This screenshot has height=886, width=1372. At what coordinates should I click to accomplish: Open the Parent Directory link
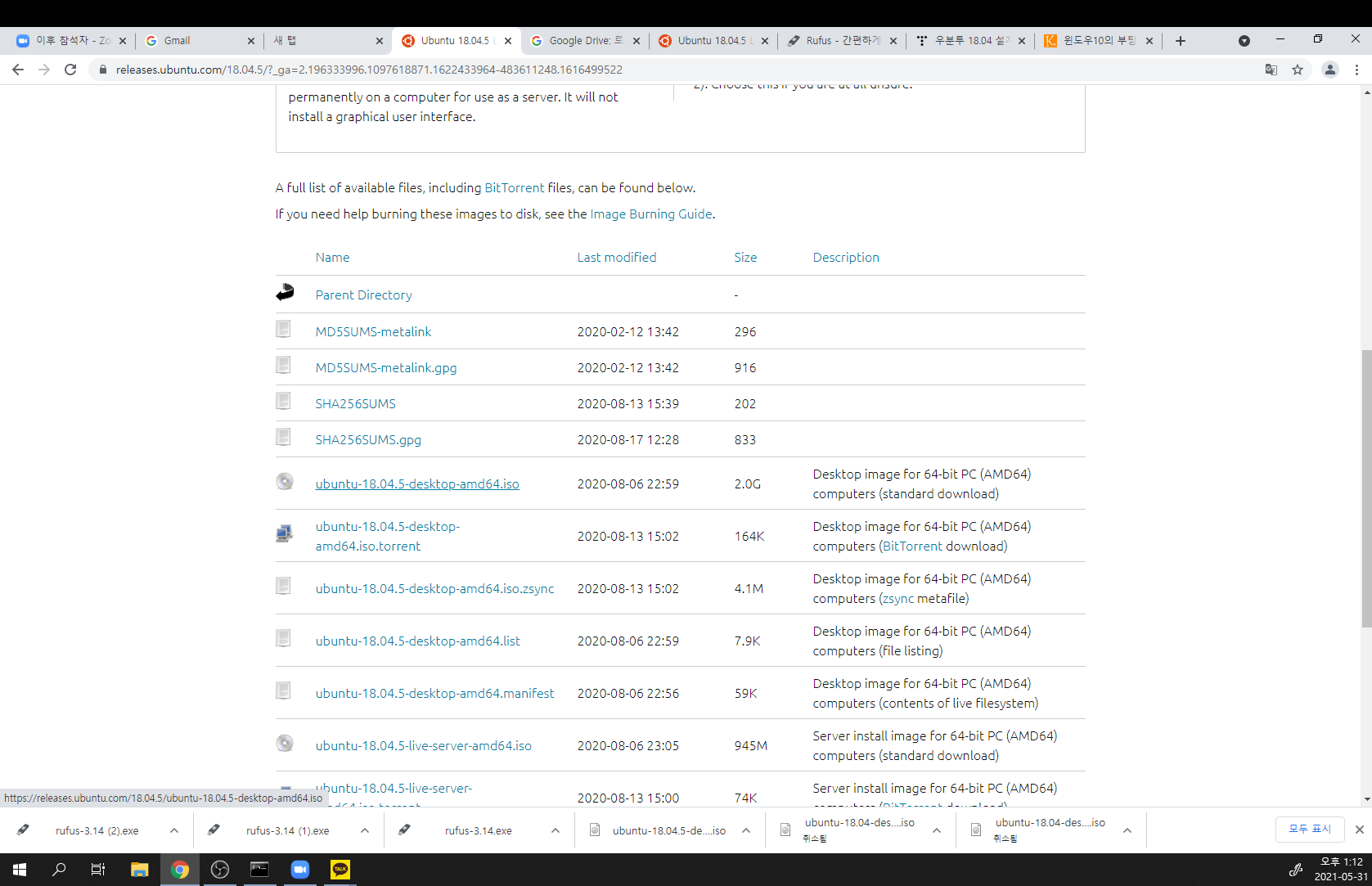363,295
